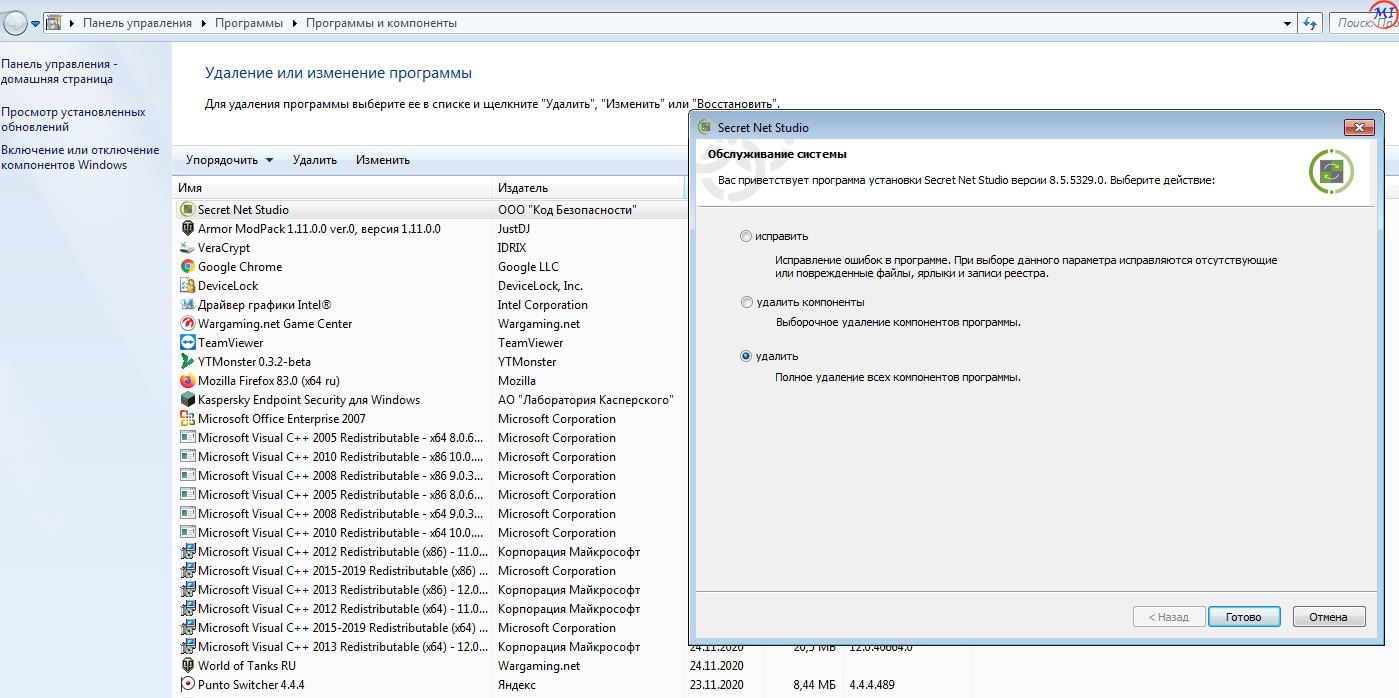Image resolution: width=1399 pixels, height=698 pixels.
Task: Open "Панель управления - домашняя страница" link
Action: 59,72
